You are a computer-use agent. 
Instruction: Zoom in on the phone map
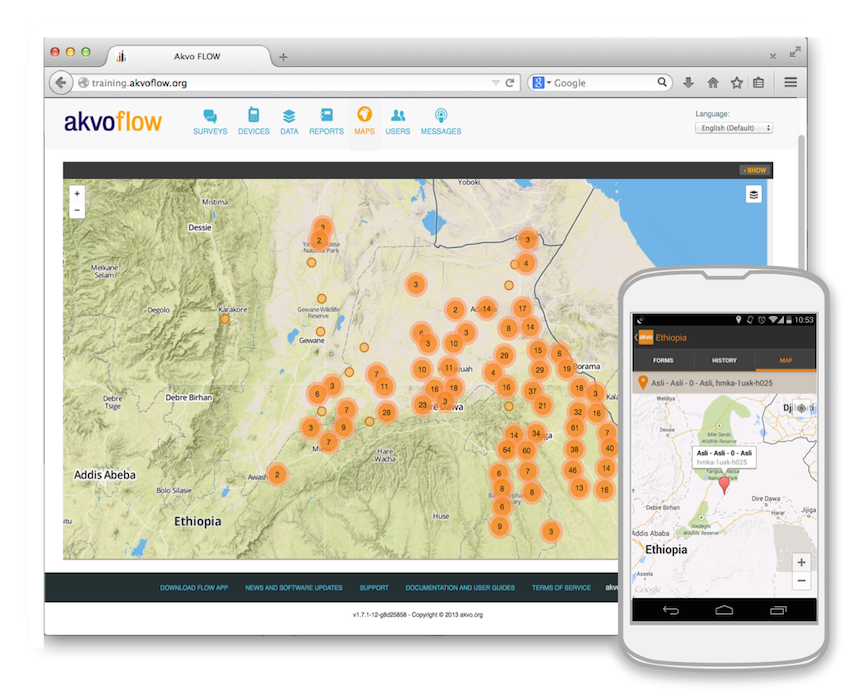coord(801,563)
